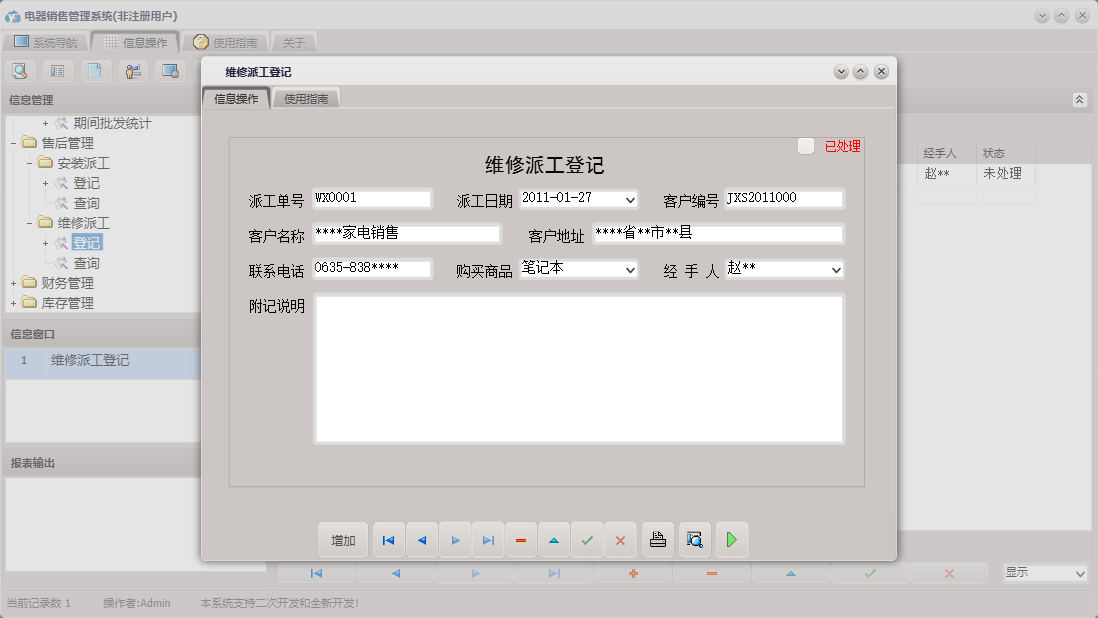Enable the 已处理 checkbox

point(806,145)
